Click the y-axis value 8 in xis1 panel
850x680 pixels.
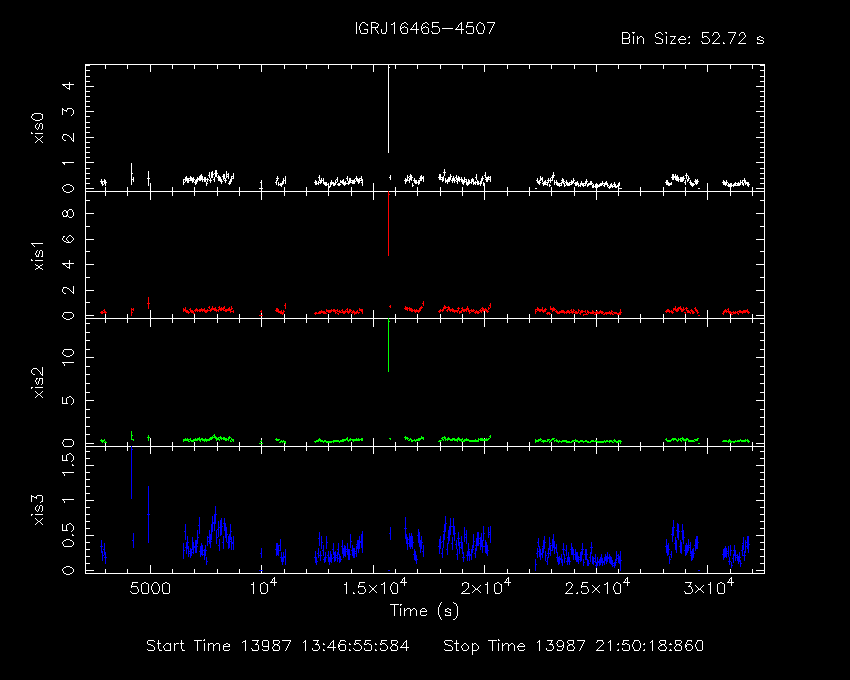(x=68, y=213)
